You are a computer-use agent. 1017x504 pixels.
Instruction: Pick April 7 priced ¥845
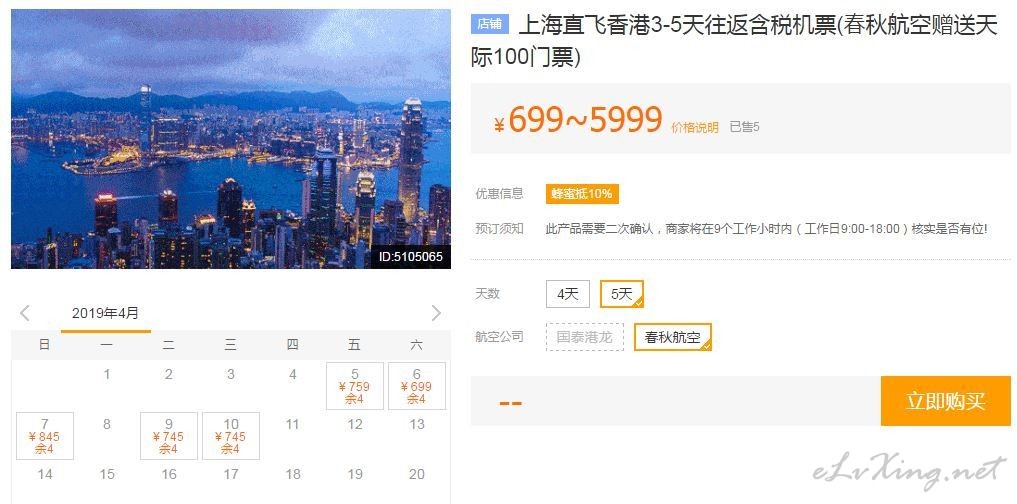click(45, 436)
